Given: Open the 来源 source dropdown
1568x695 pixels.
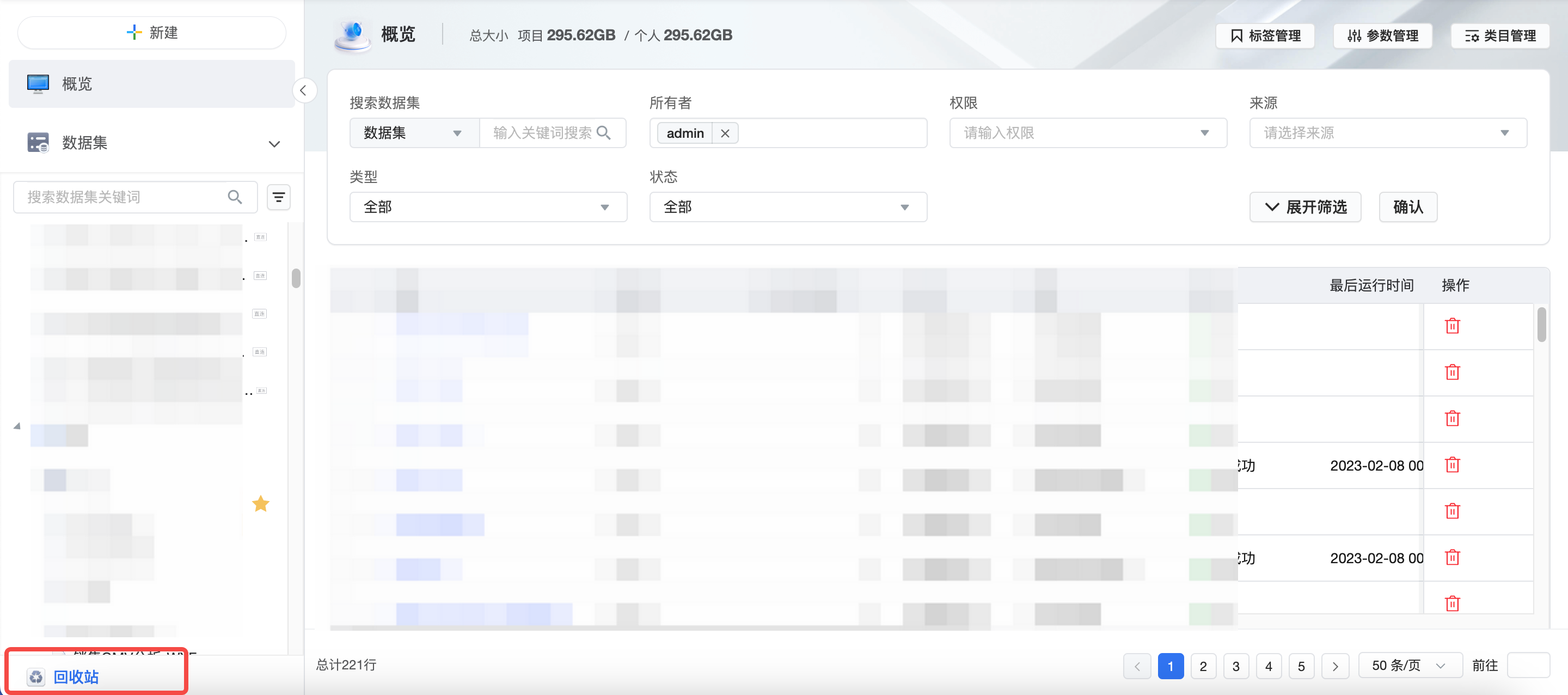Looking at the screenshot, I should [1387, 133].
